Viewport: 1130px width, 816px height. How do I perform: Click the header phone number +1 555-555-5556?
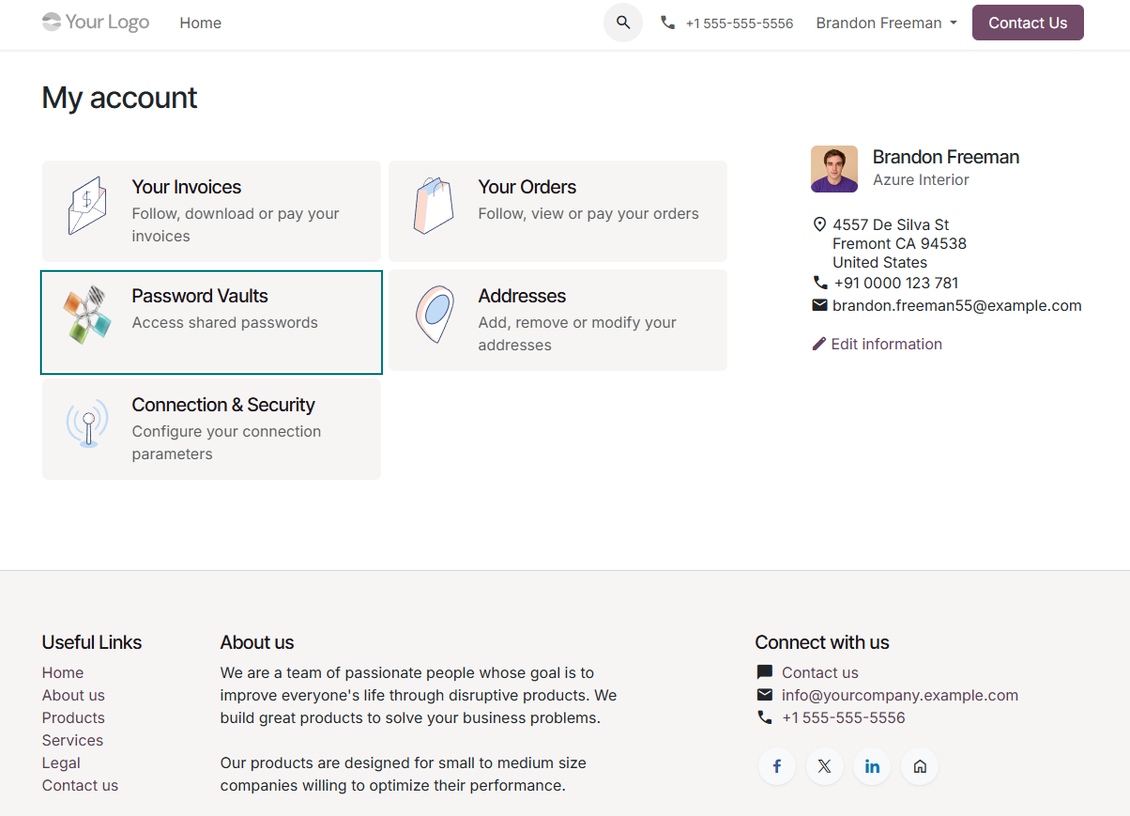click(x=739, y=23)
